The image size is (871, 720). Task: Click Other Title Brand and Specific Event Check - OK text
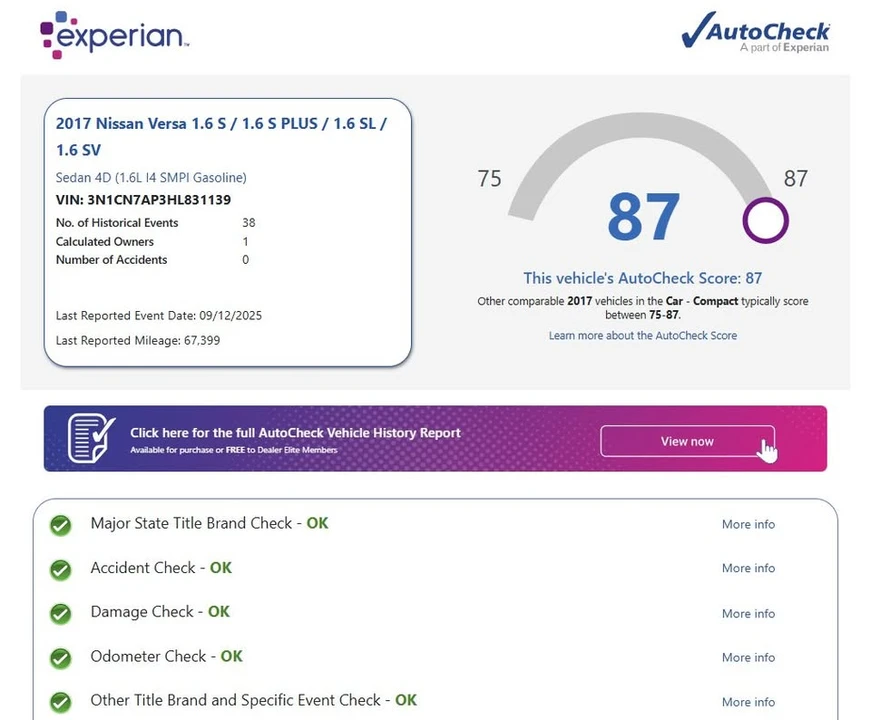(254, 700)
